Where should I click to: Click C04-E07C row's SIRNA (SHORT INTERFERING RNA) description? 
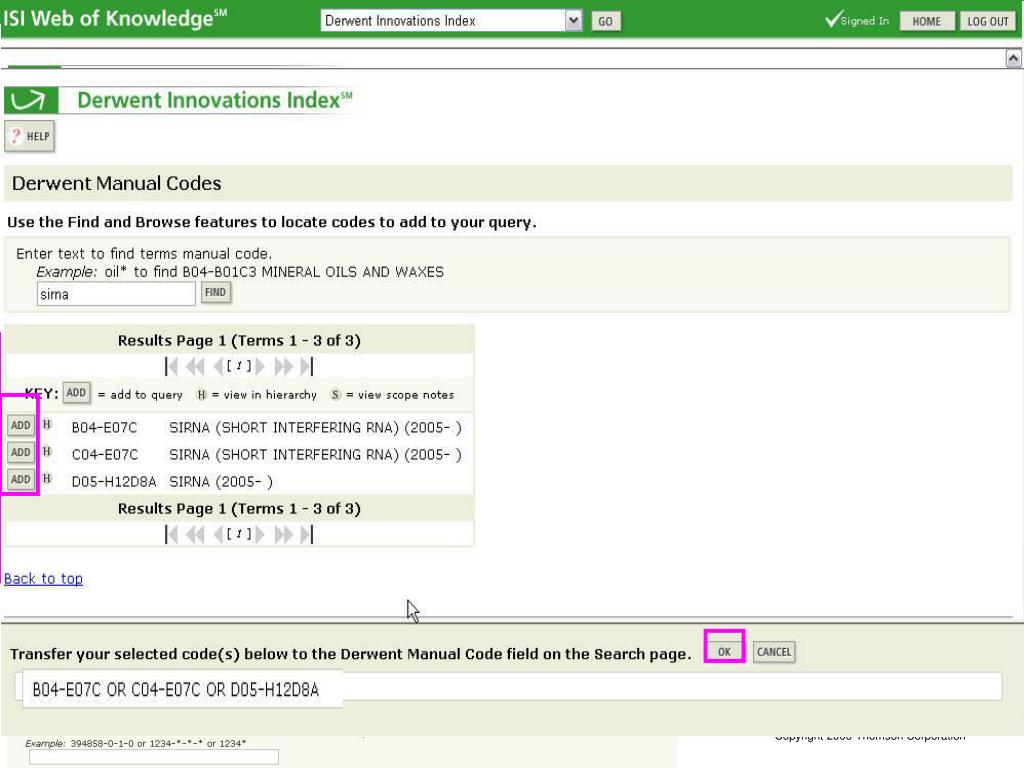click(x=315, y=455)
